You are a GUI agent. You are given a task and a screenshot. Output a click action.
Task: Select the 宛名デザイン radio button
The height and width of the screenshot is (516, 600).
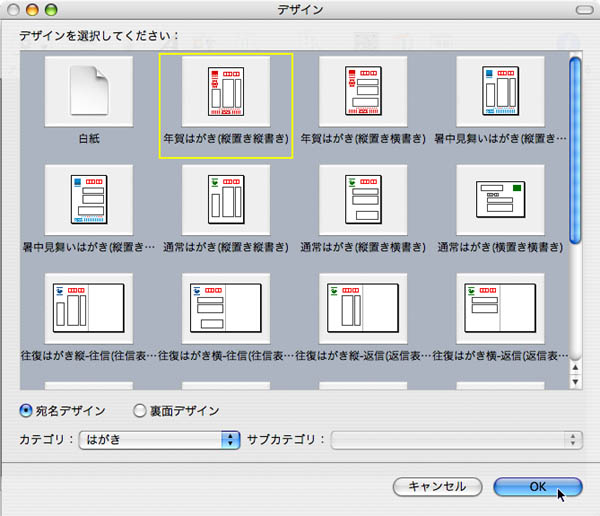[x=27, y=410]
